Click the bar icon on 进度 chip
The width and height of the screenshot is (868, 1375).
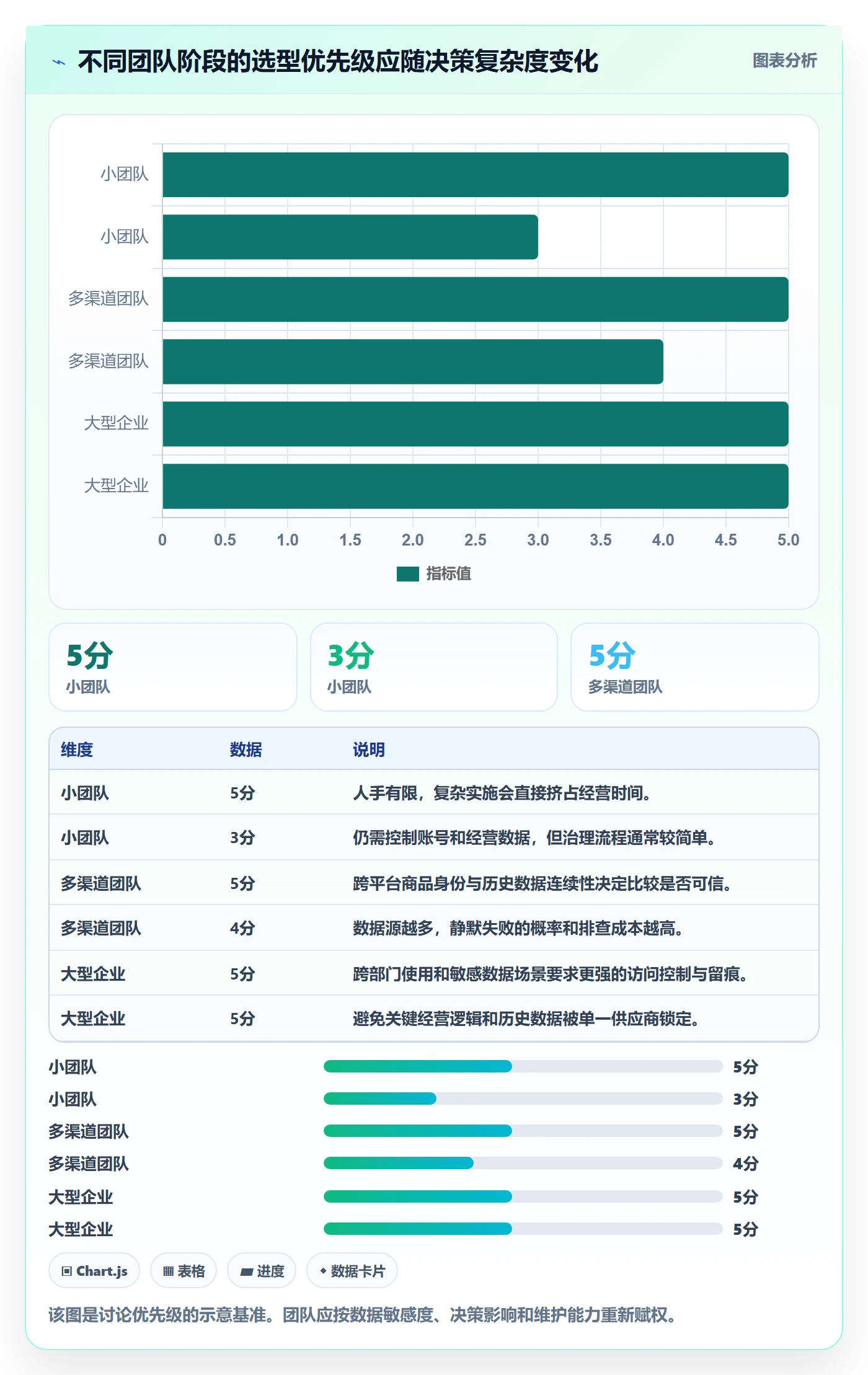(246, 1271)
